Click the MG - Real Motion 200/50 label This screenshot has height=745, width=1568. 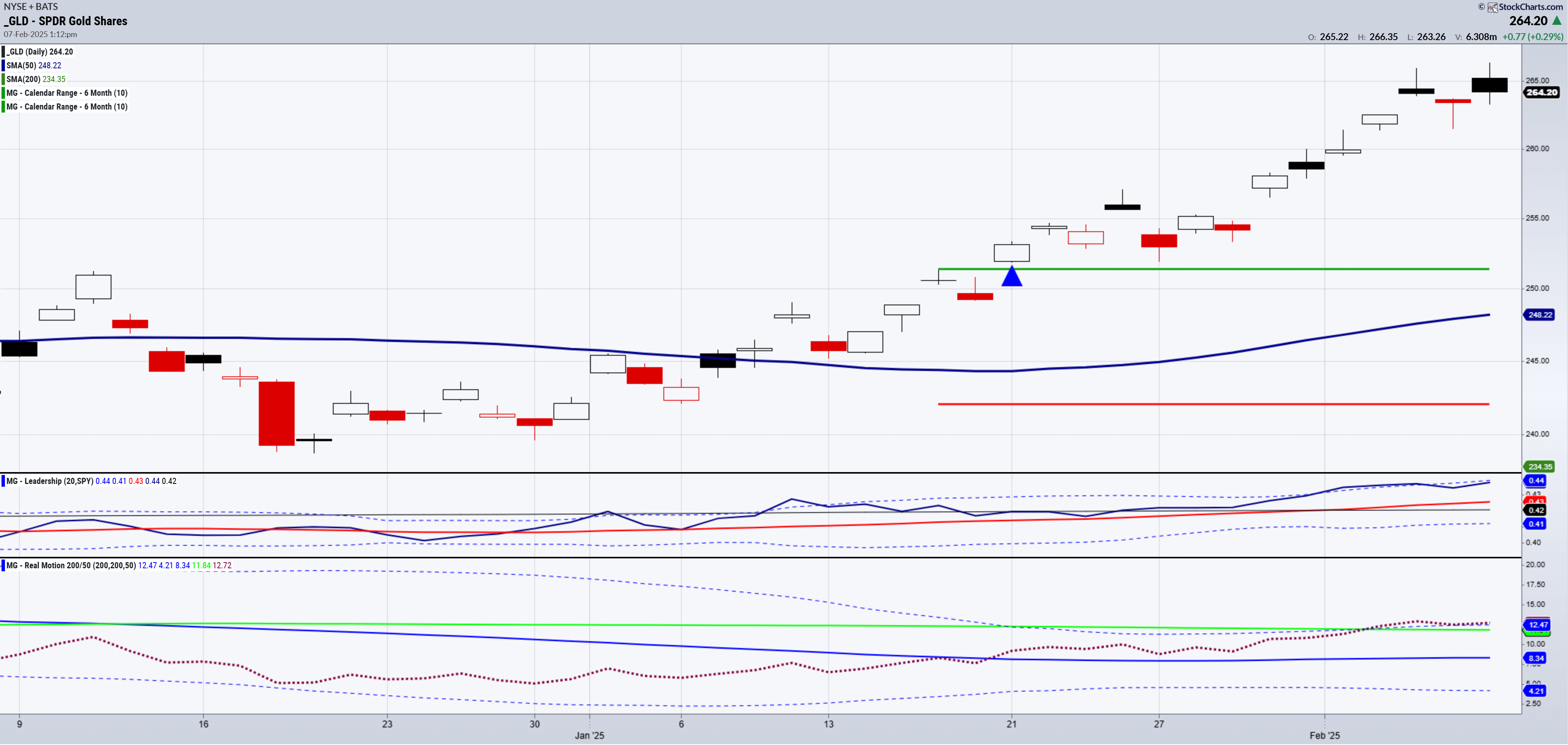[x=71, y=566]
